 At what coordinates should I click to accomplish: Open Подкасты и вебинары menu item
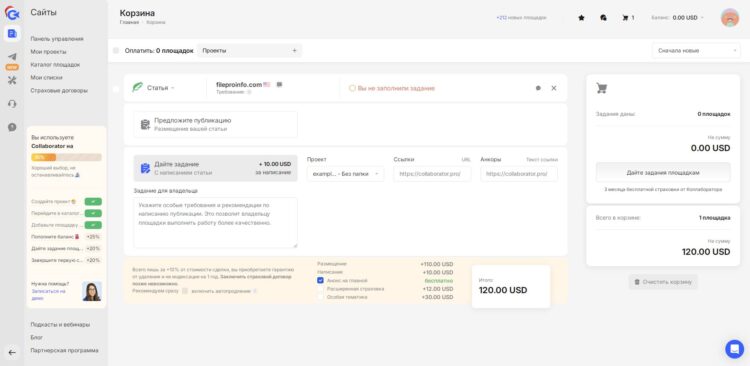pyautogui.click(x=60, y=324)
